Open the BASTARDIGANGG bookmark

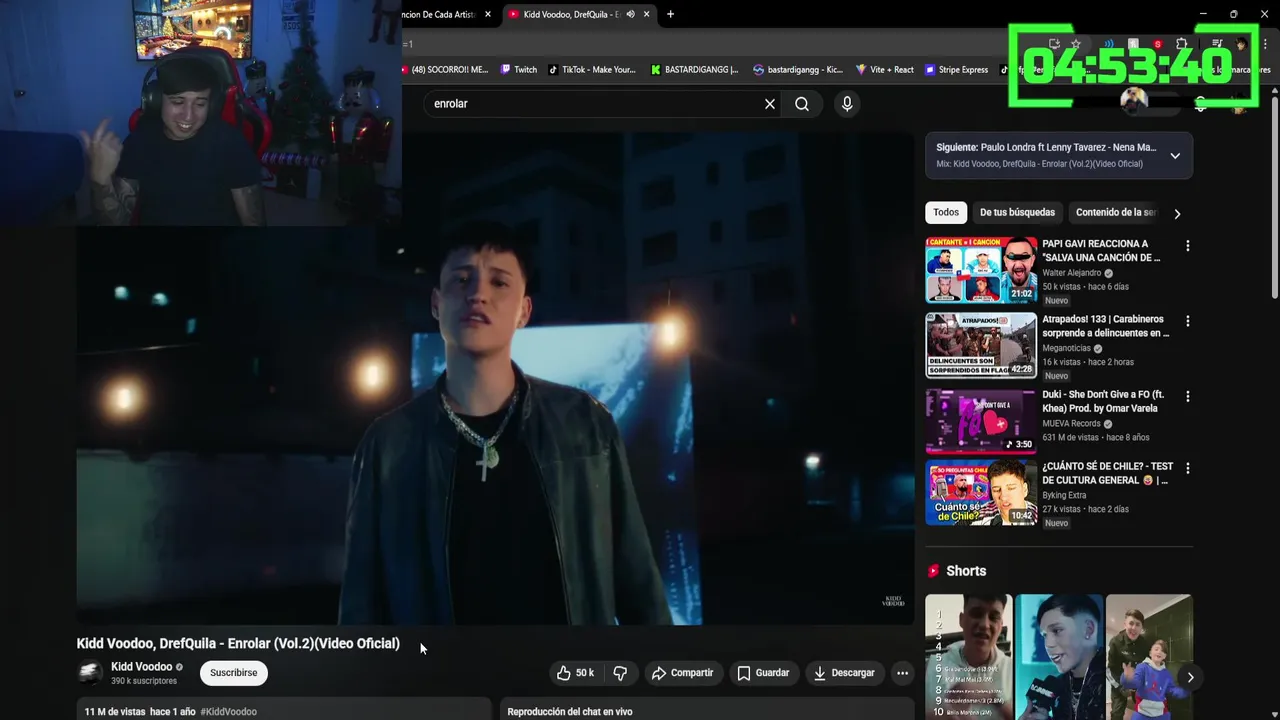(694, 70)
